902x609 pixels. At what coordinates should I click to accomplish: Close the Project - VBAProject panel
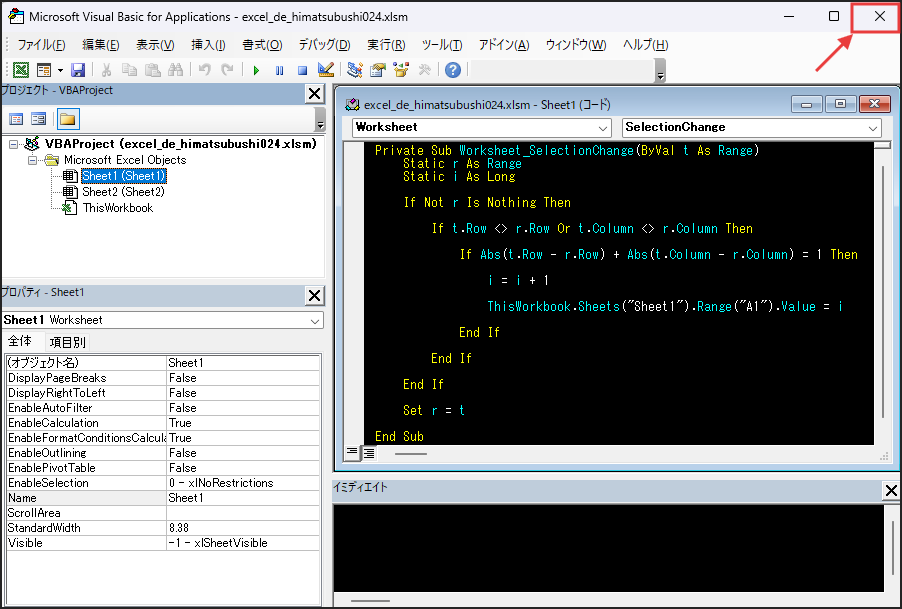[315, 94]
